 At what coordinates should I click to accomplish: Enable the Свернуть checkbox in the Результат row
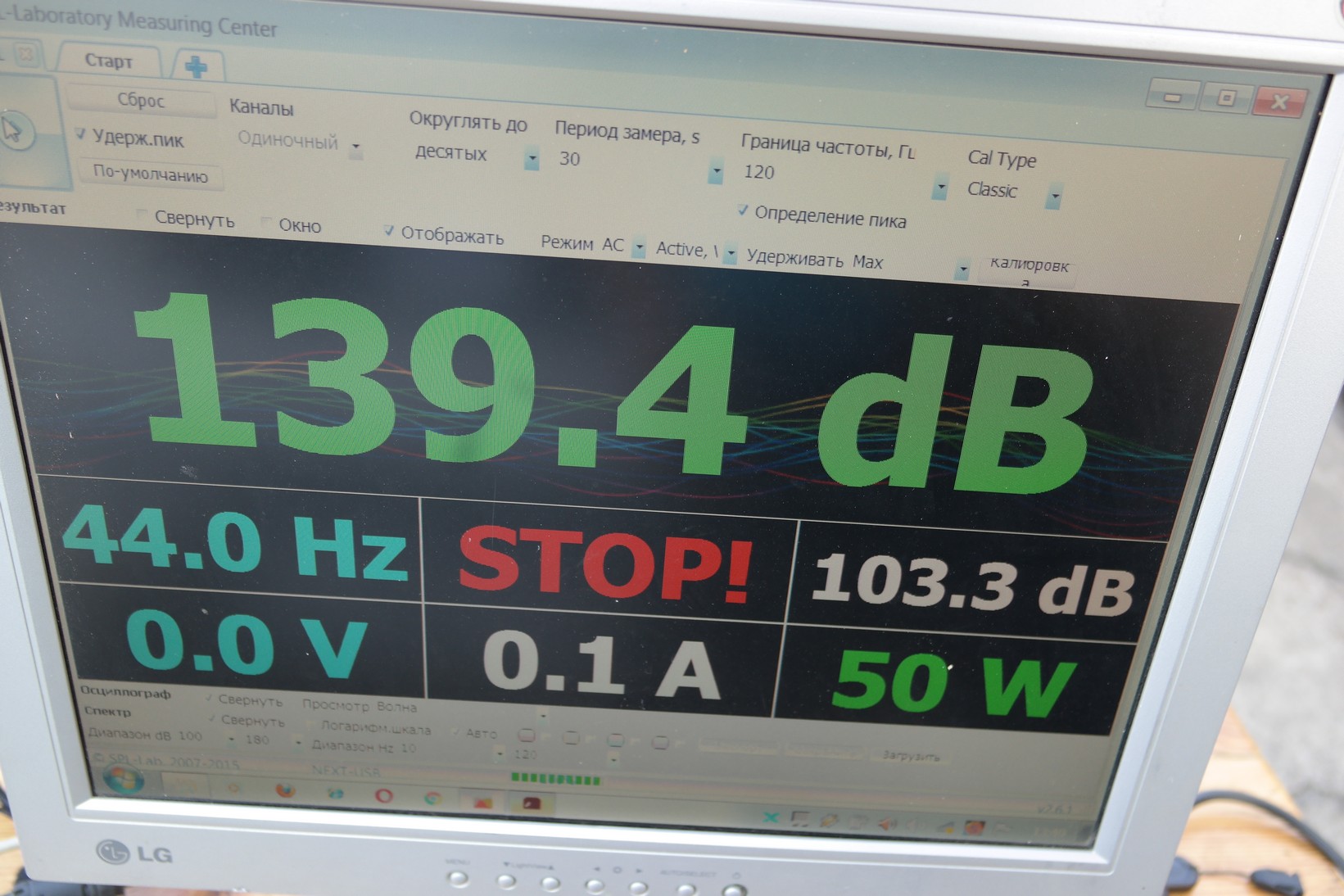(143, 216)
